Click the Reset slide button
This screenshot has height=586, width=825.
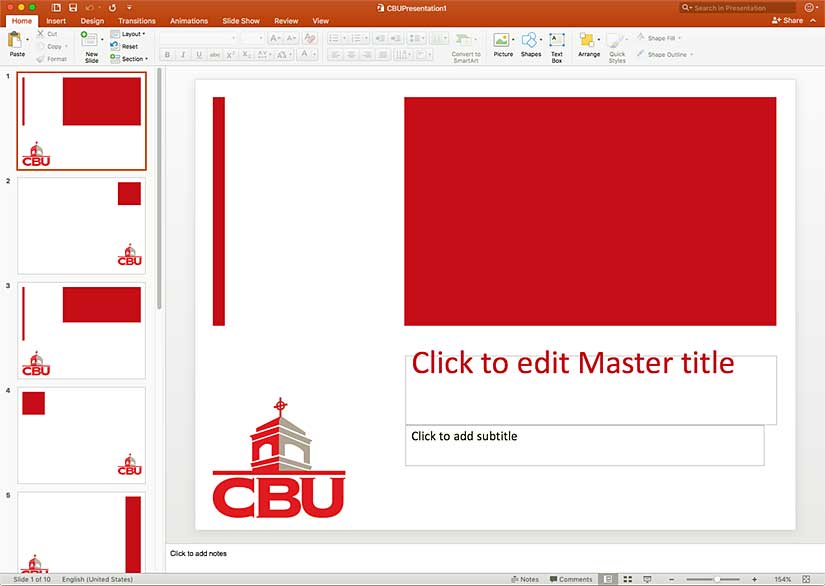124,46
